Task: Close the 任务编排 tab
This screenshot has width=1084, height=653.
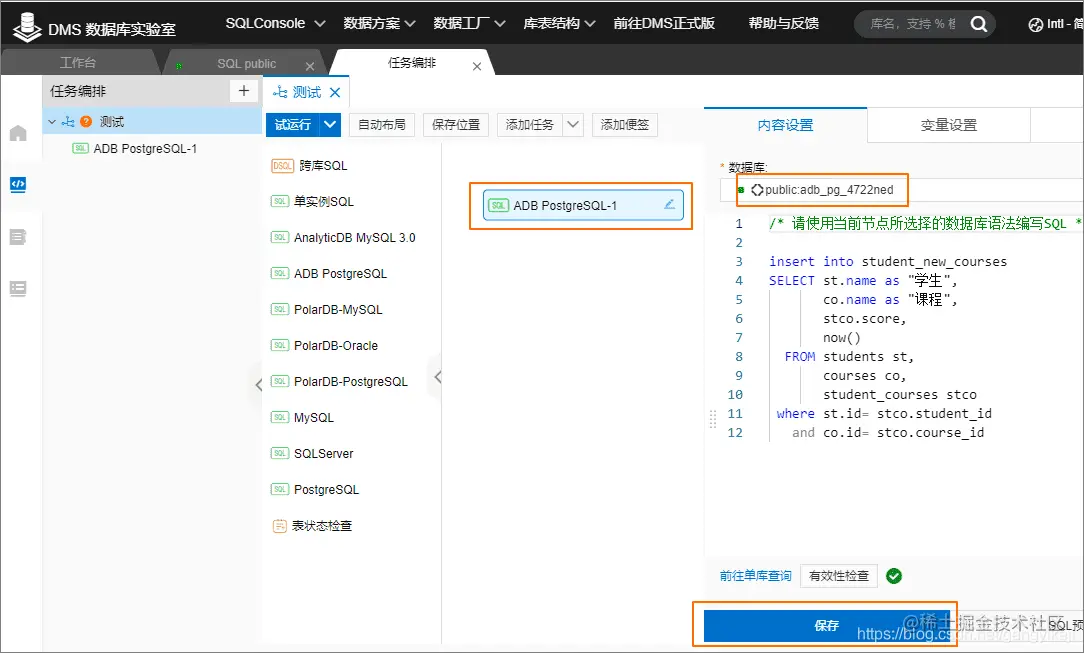Action: coord(476,66)
